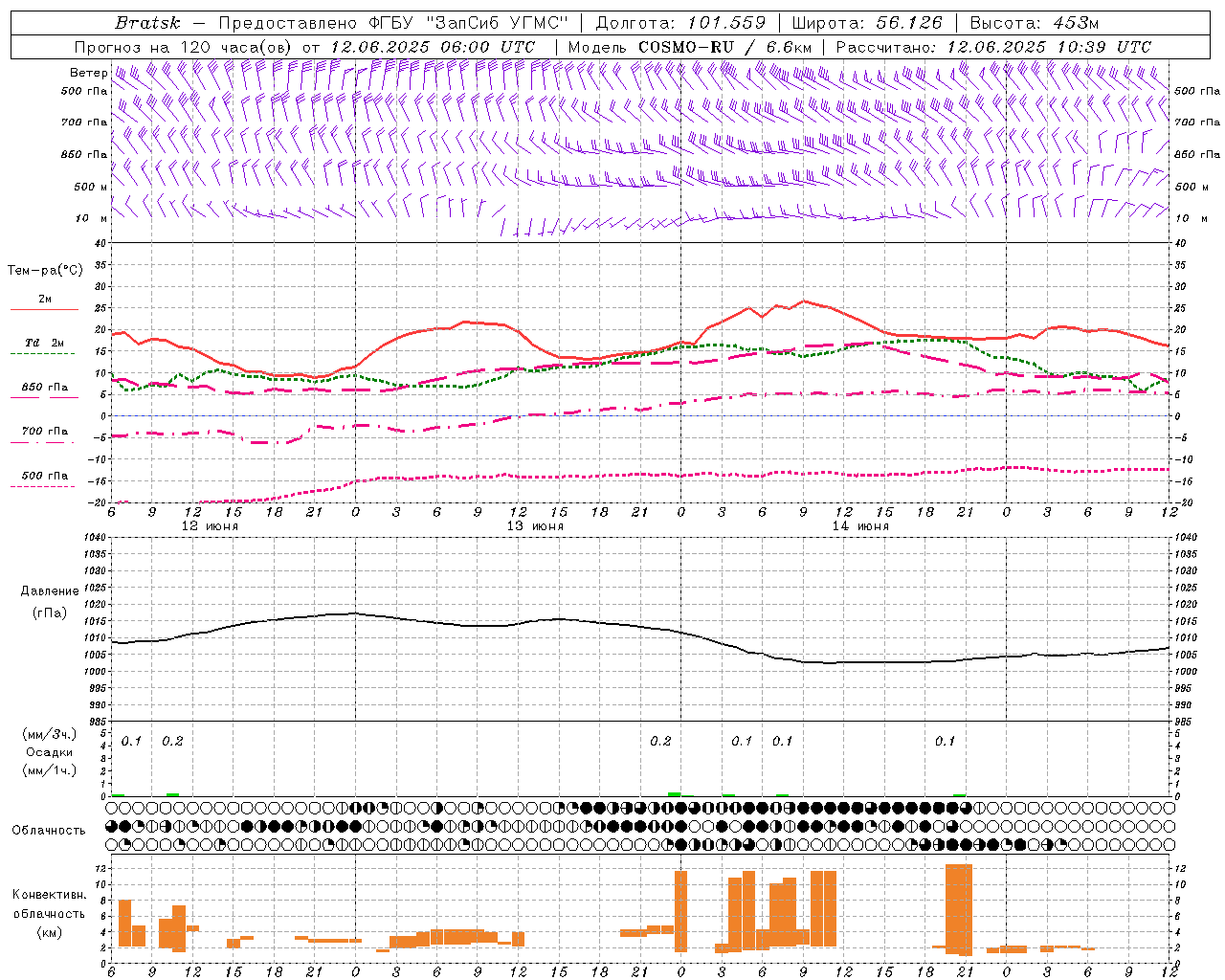Click the Давление pressure panel label

click(x=50, y=591)
